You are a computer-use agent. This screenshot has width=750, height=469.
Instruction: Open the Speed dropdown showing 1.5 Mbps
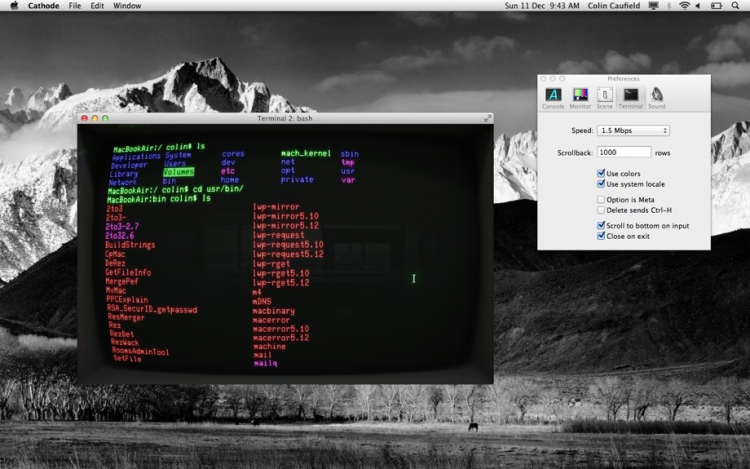click(x=633, y=131)
